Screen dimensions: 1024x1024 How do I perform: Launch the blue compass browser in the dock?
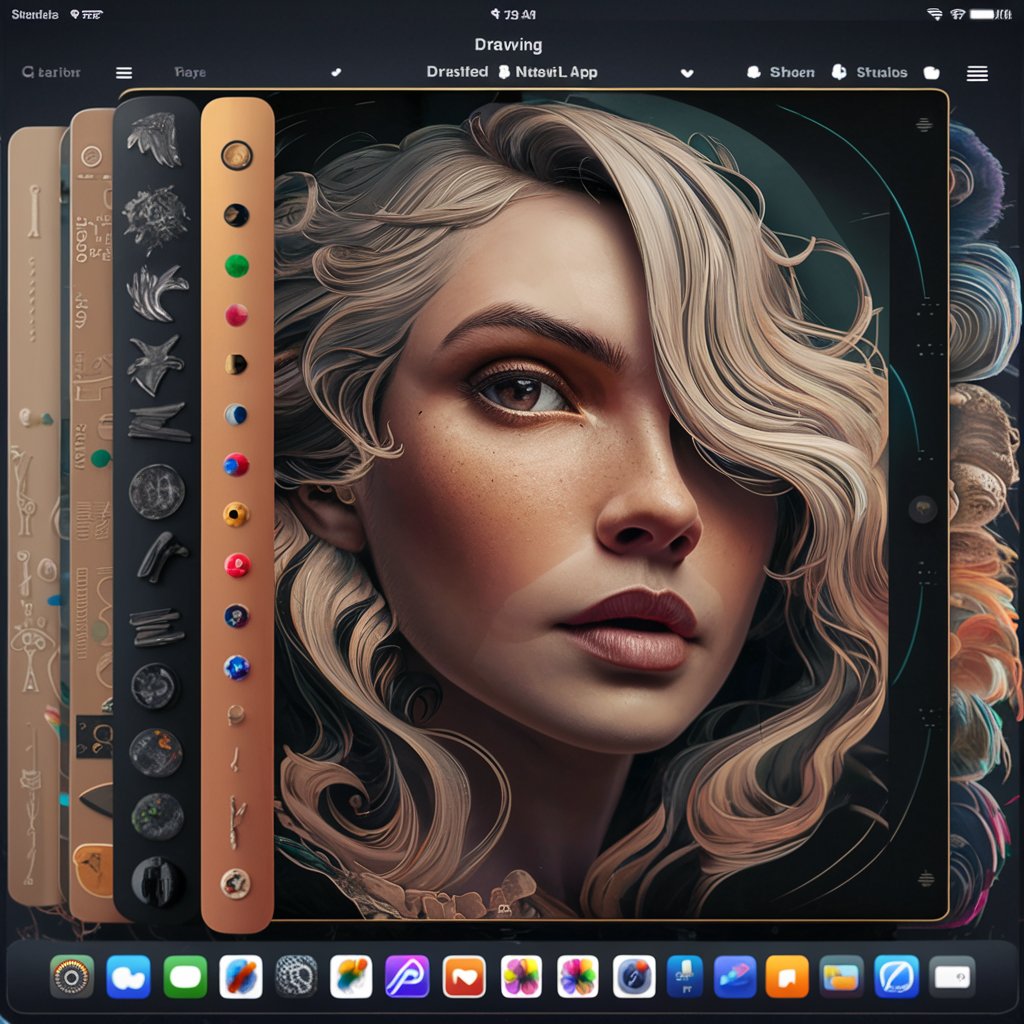pyautogui.click(x=896, y=976)
